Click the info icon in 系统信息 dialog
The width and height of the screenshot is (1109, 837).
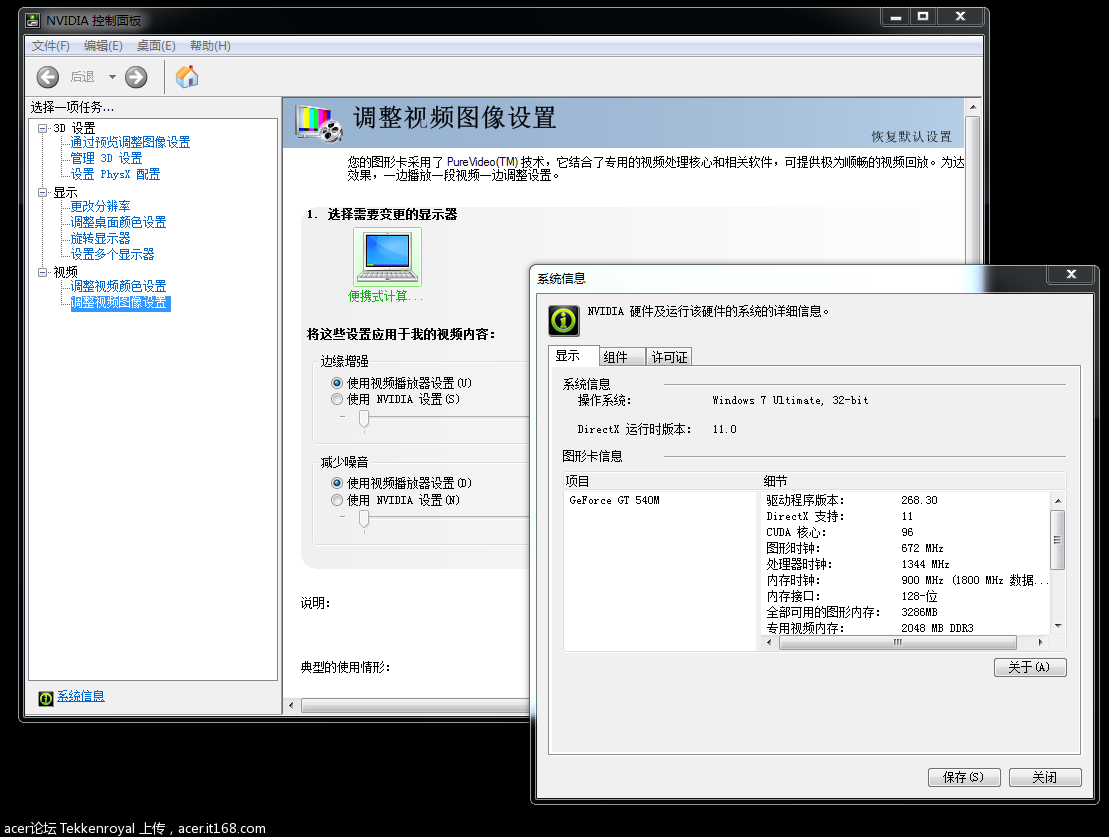pos(564,321)
